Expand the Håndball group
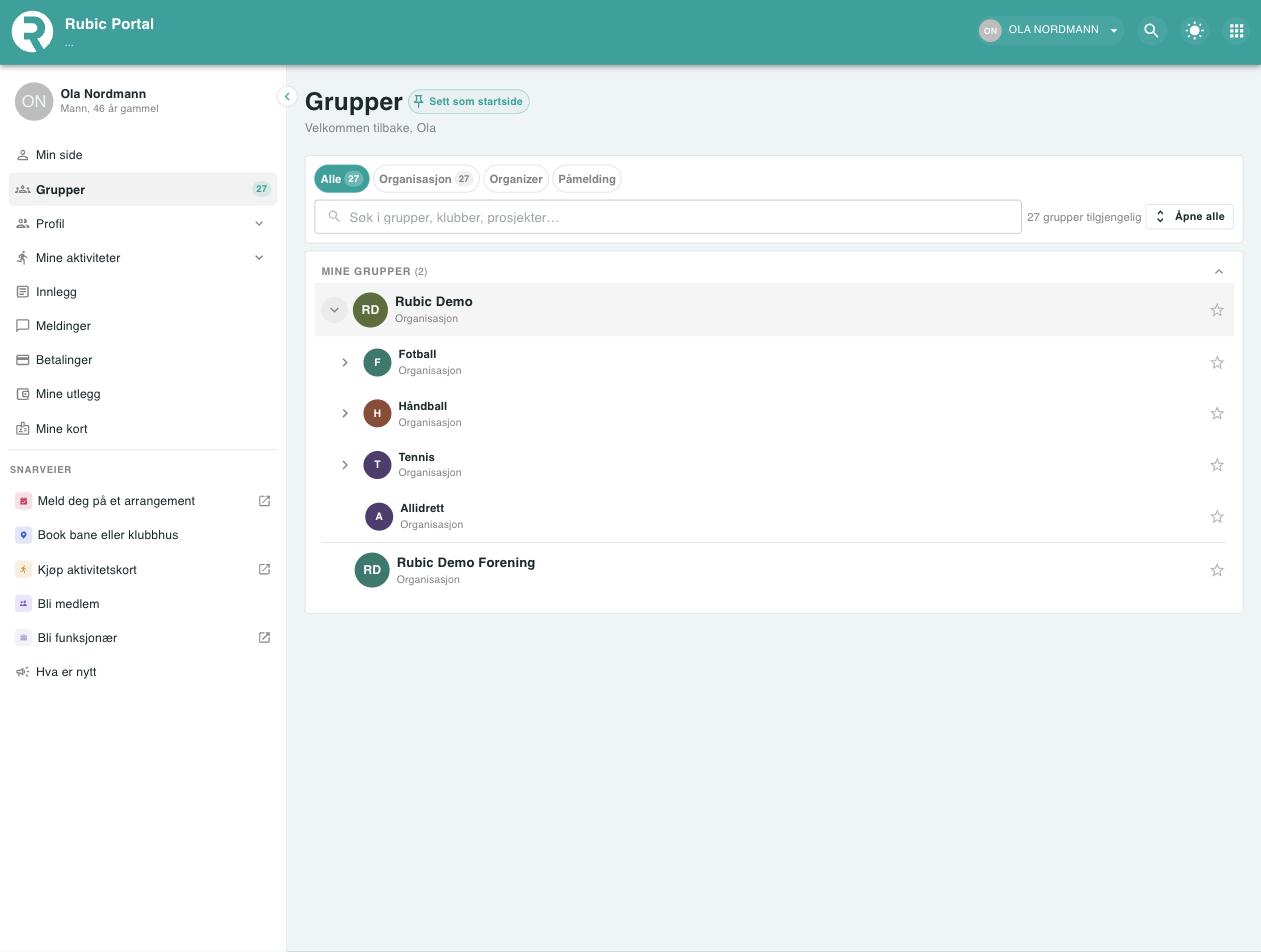 point(345,413)
